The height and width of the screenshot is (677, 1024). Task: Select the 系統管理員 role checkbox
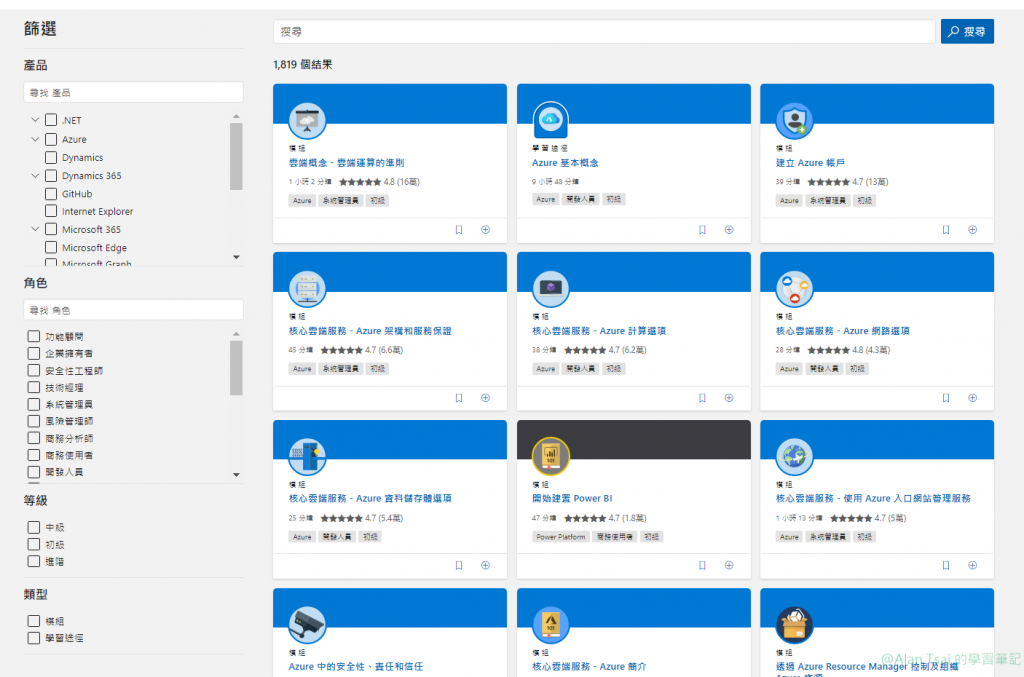click(34, 404)
